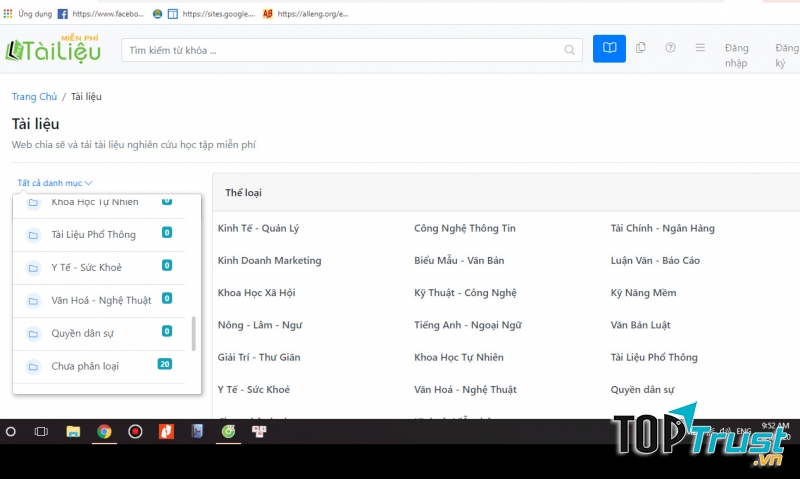Open File Explorer from the taskbar
The width and height of the screenshot is (800, 479).
(x=73, y=432)
